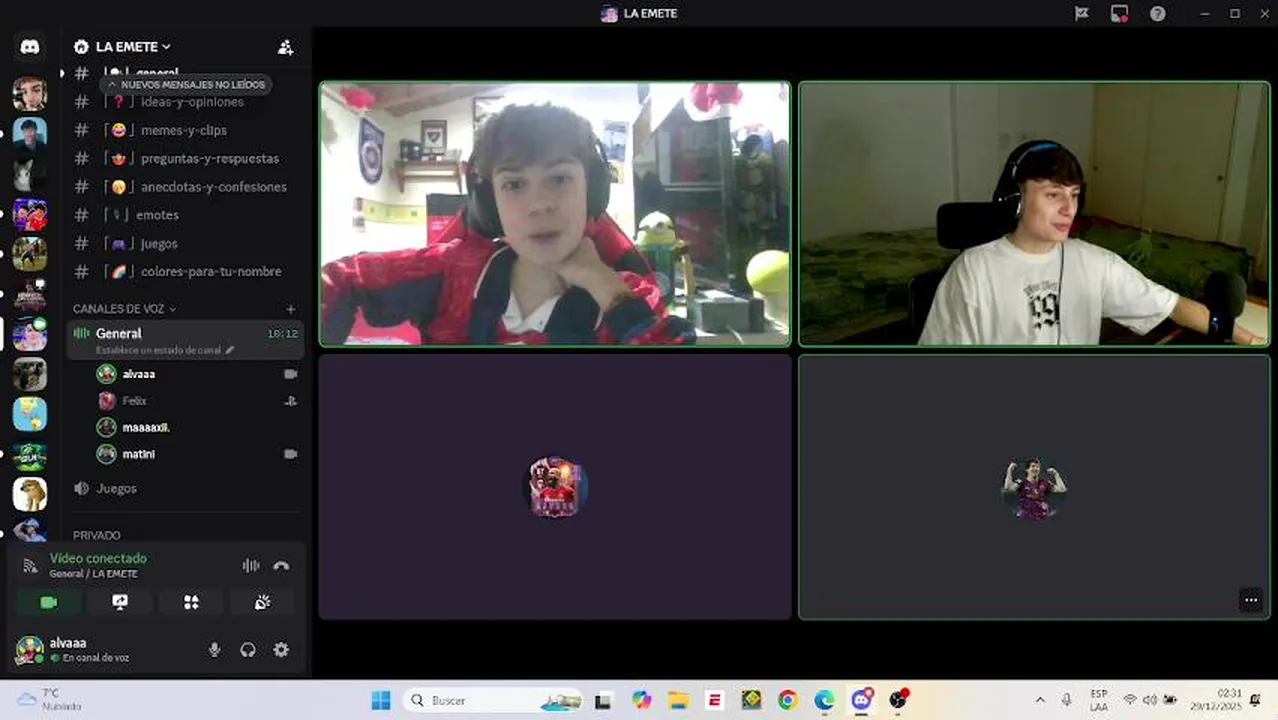
Task: Open the server with cat avatar in the sidebar
Action: point(30,174)
